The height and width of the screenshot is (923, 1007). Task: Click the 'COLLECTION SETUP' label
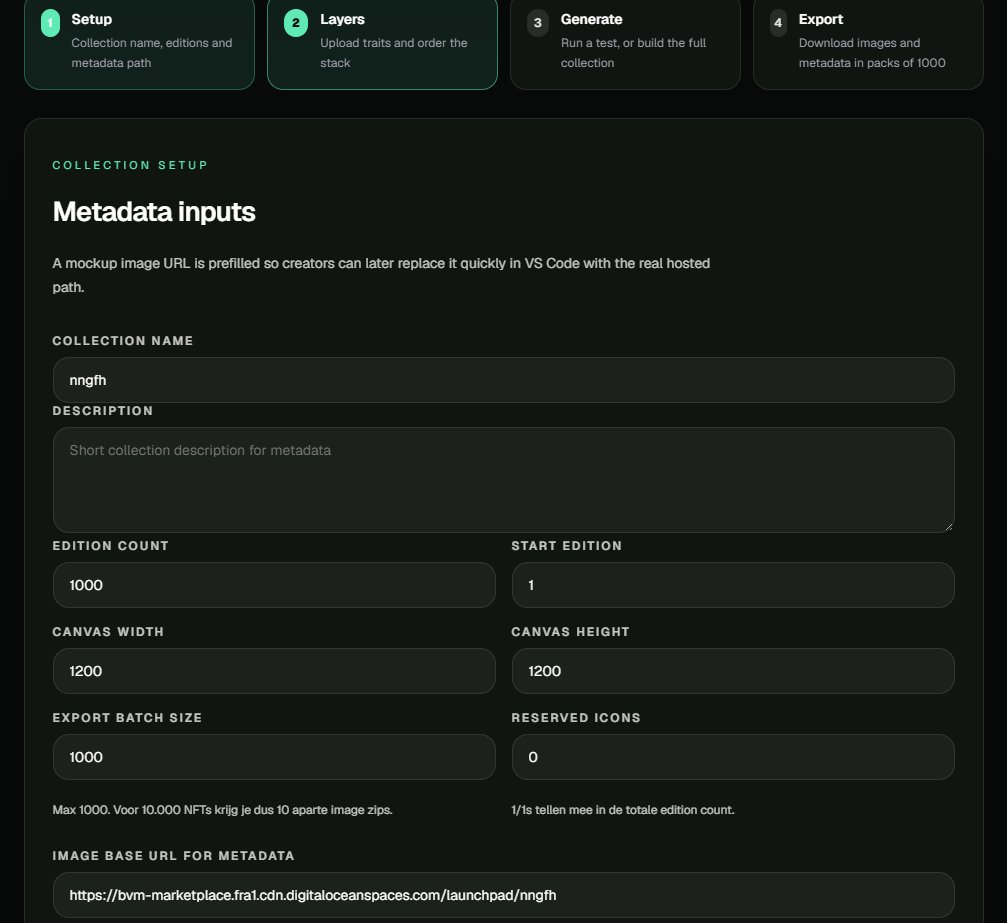[x=130, y=165]
